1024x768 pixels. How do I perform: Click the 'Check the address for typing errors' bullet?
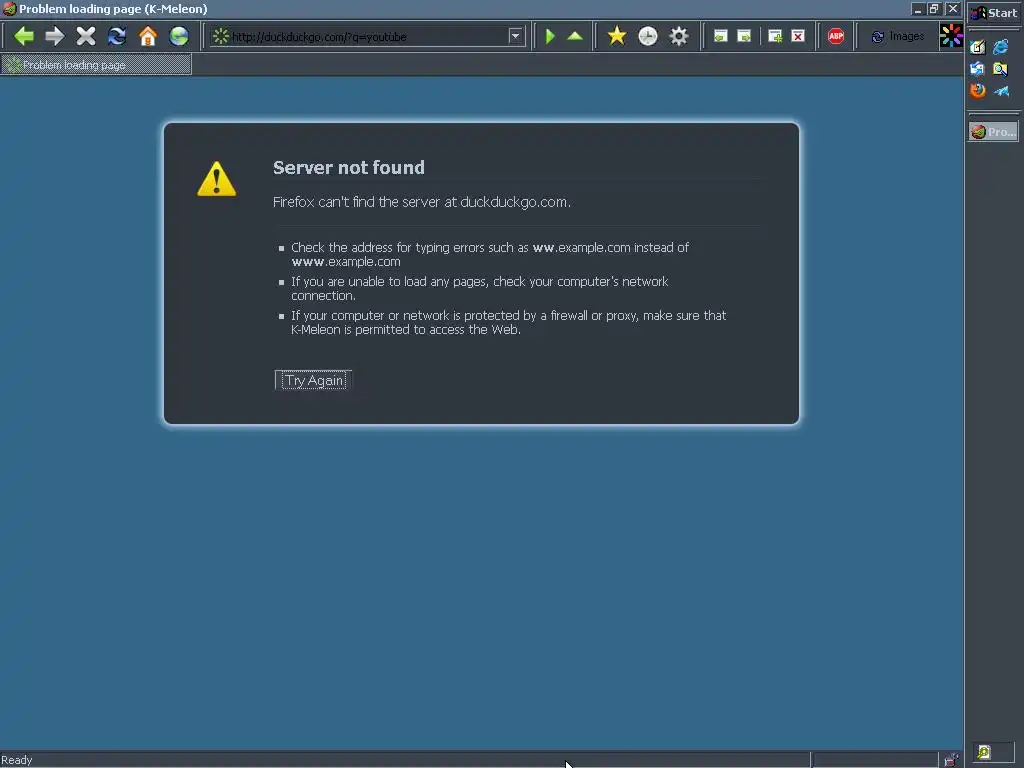click(490, 255)
